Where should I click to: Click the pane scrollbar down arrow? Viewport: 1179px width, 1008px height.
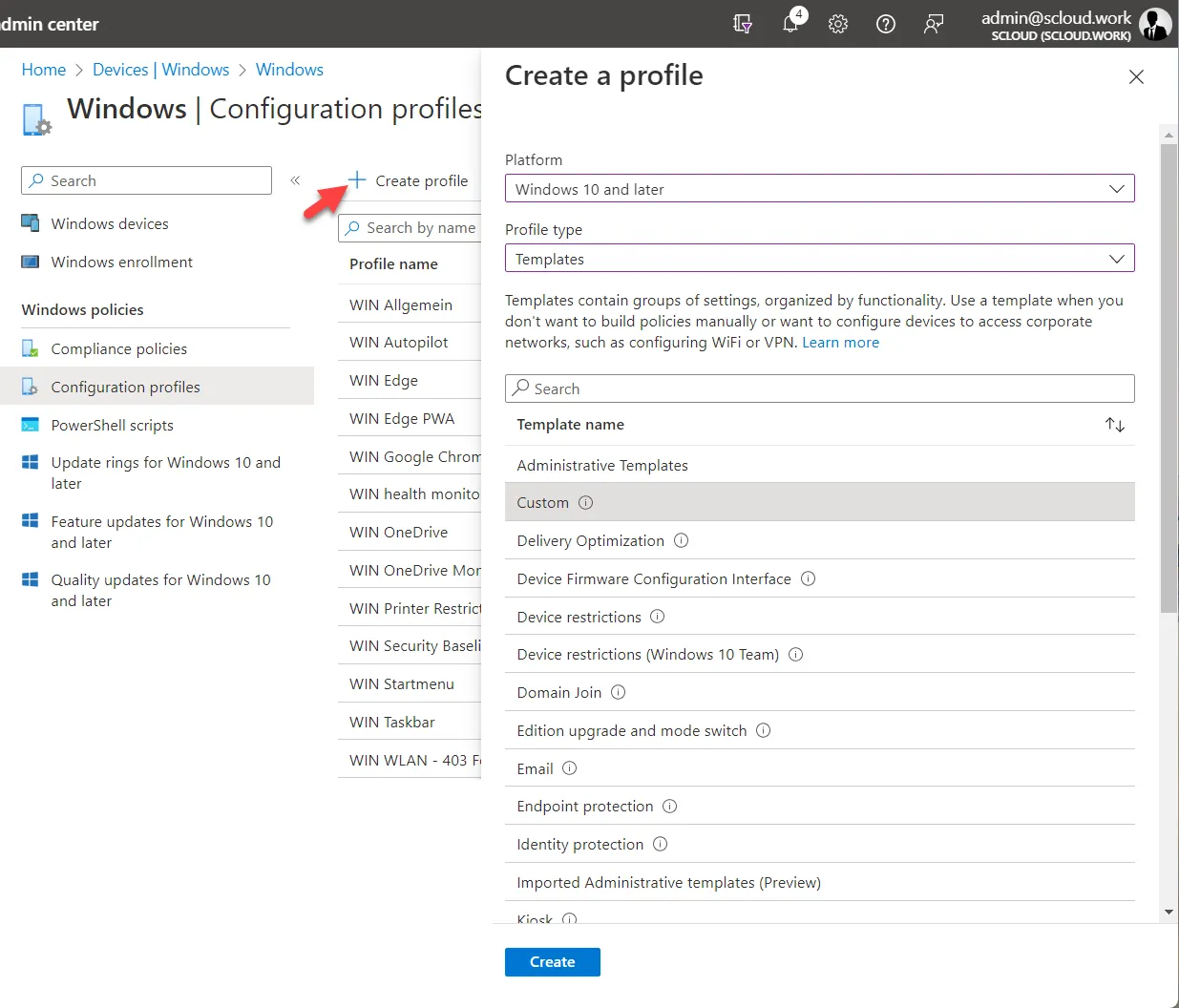tap(1168, 913)
